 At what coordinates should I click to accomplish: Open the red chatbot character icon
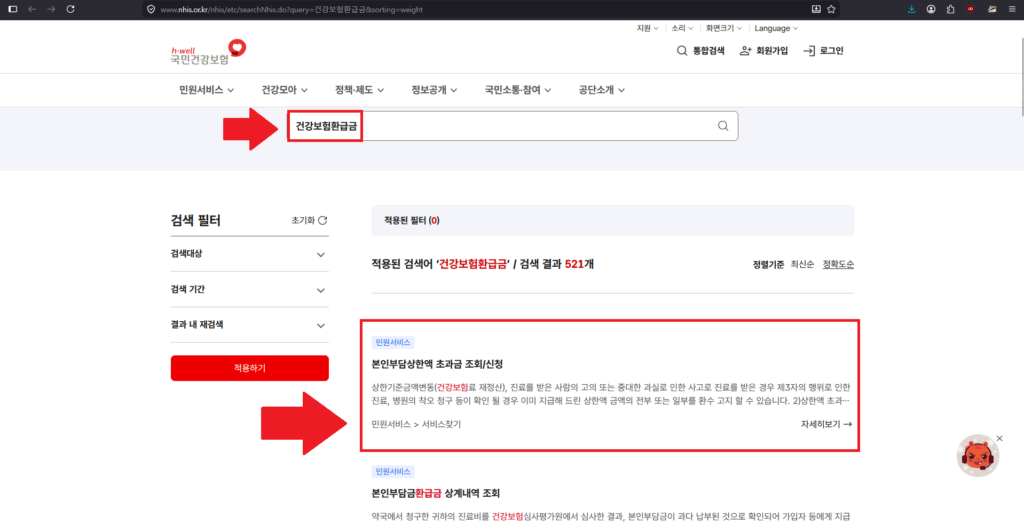click(978, 455)
